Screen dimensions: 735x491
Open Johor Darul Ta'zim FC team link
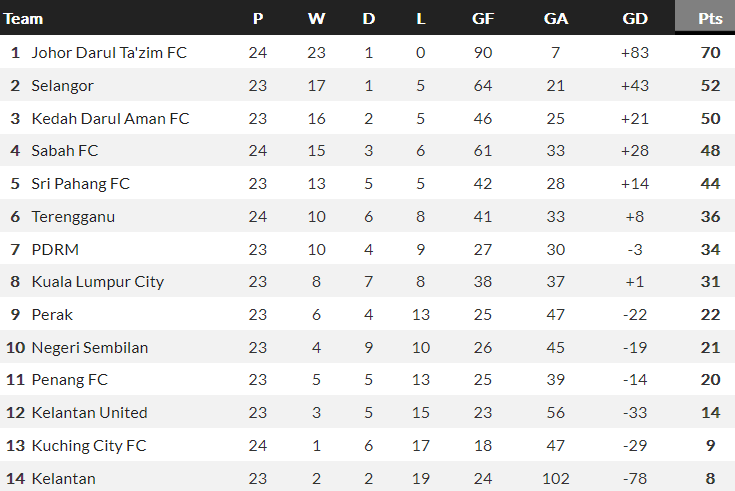tap(109, 52)
